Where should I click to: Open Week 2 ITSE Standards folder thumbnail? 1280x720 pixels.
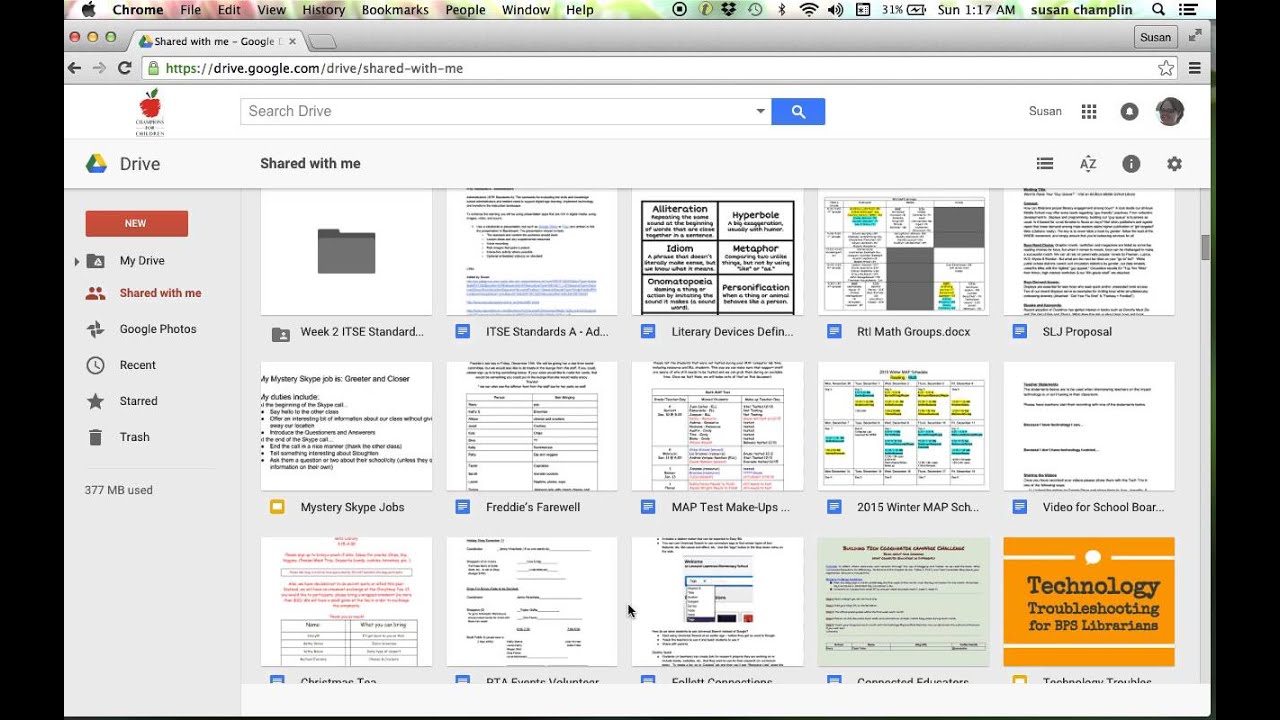347,251
